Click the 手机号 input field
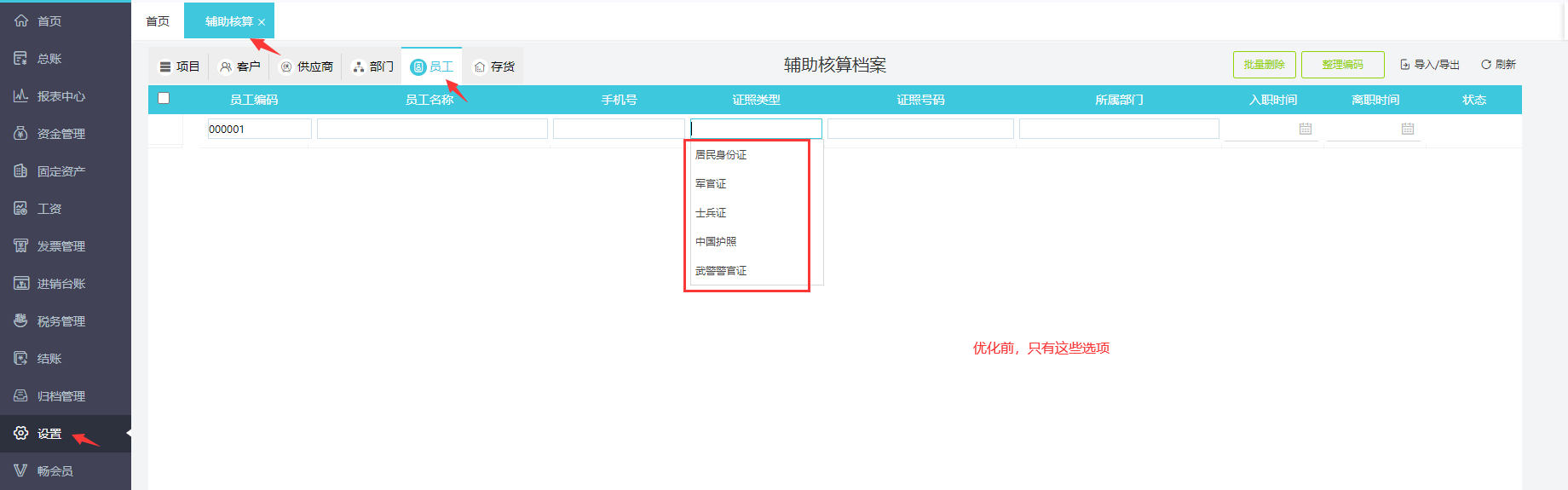 (619, 129)
